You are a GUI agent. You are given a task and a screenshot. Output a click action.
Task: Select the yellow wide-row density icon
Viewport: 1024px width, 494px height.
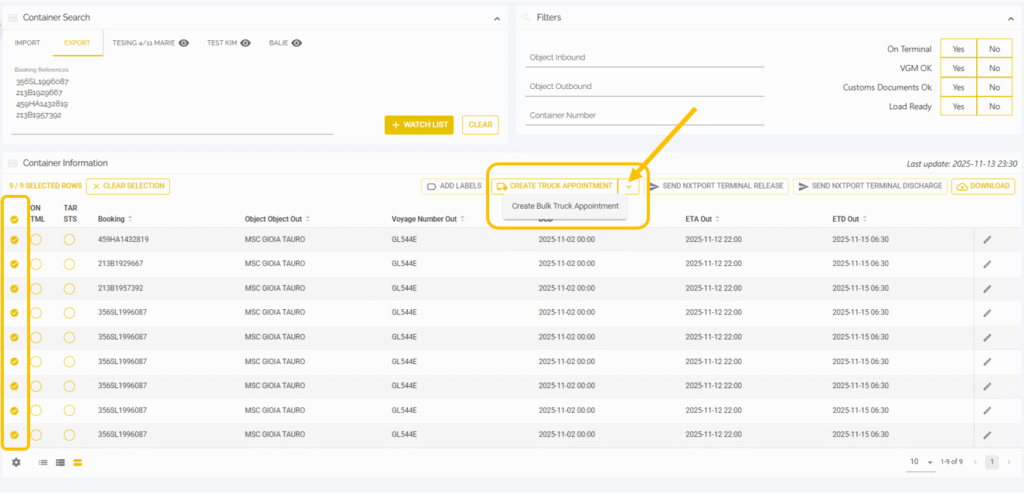tap(78, 462)
